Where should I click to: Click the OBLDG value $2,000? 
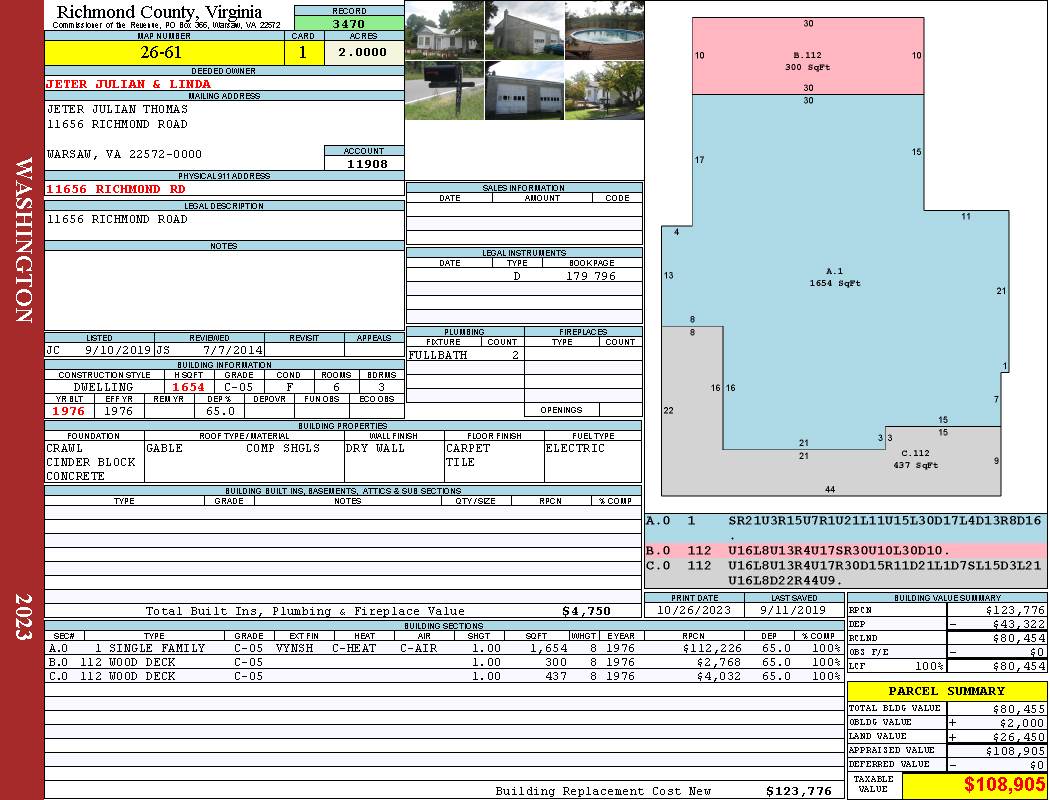click(1023, 723)
